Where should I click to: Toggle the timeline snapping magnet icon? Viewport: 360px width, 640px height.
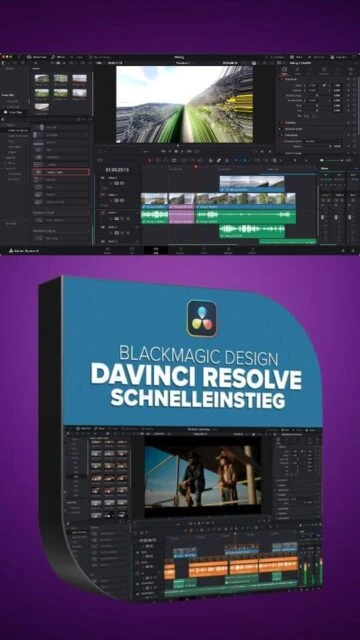[x=211, y=160]
